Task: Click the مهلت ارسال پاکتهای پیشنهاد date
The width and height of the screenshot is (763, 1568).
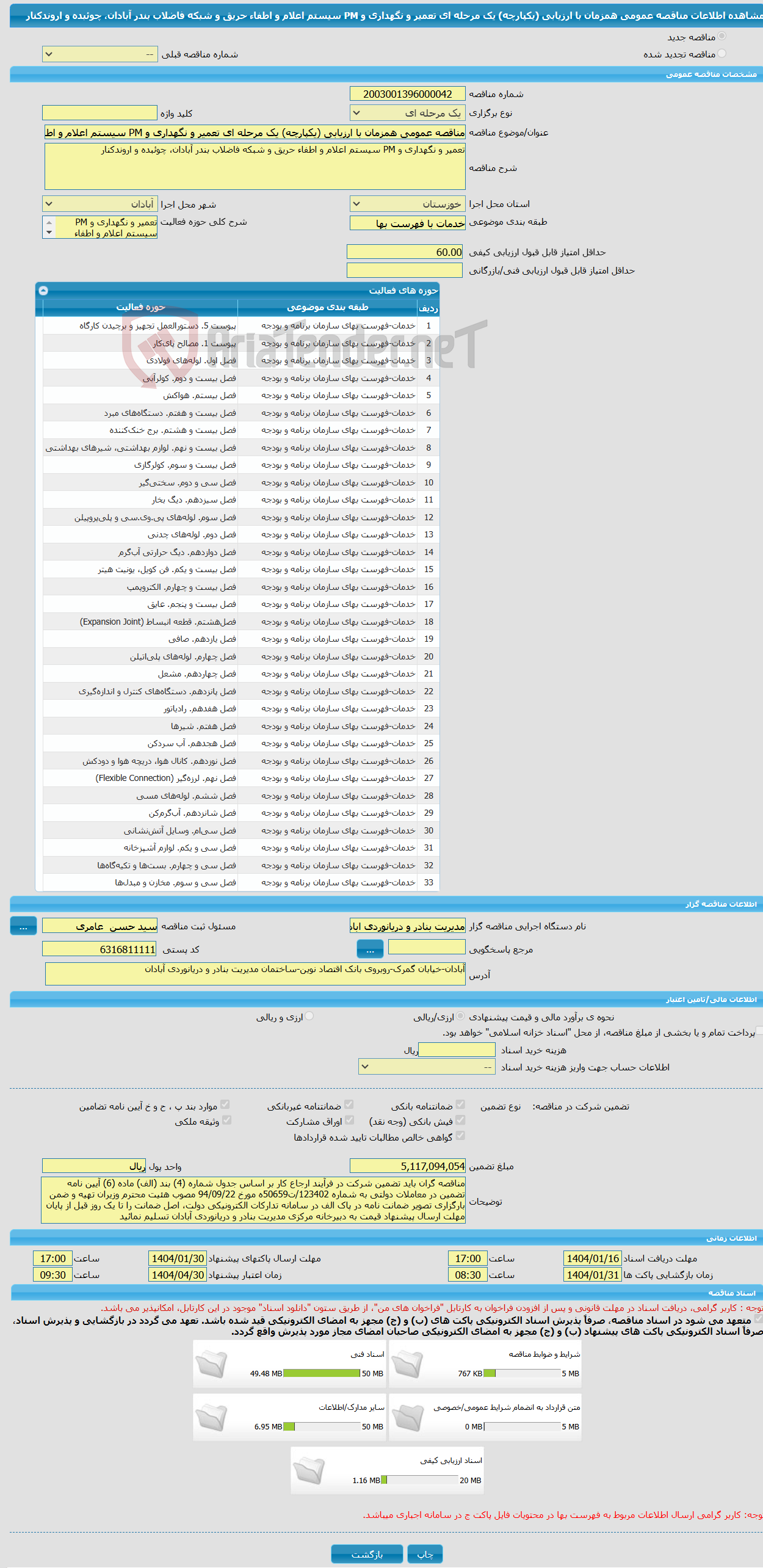Action: pos(178,1258)
